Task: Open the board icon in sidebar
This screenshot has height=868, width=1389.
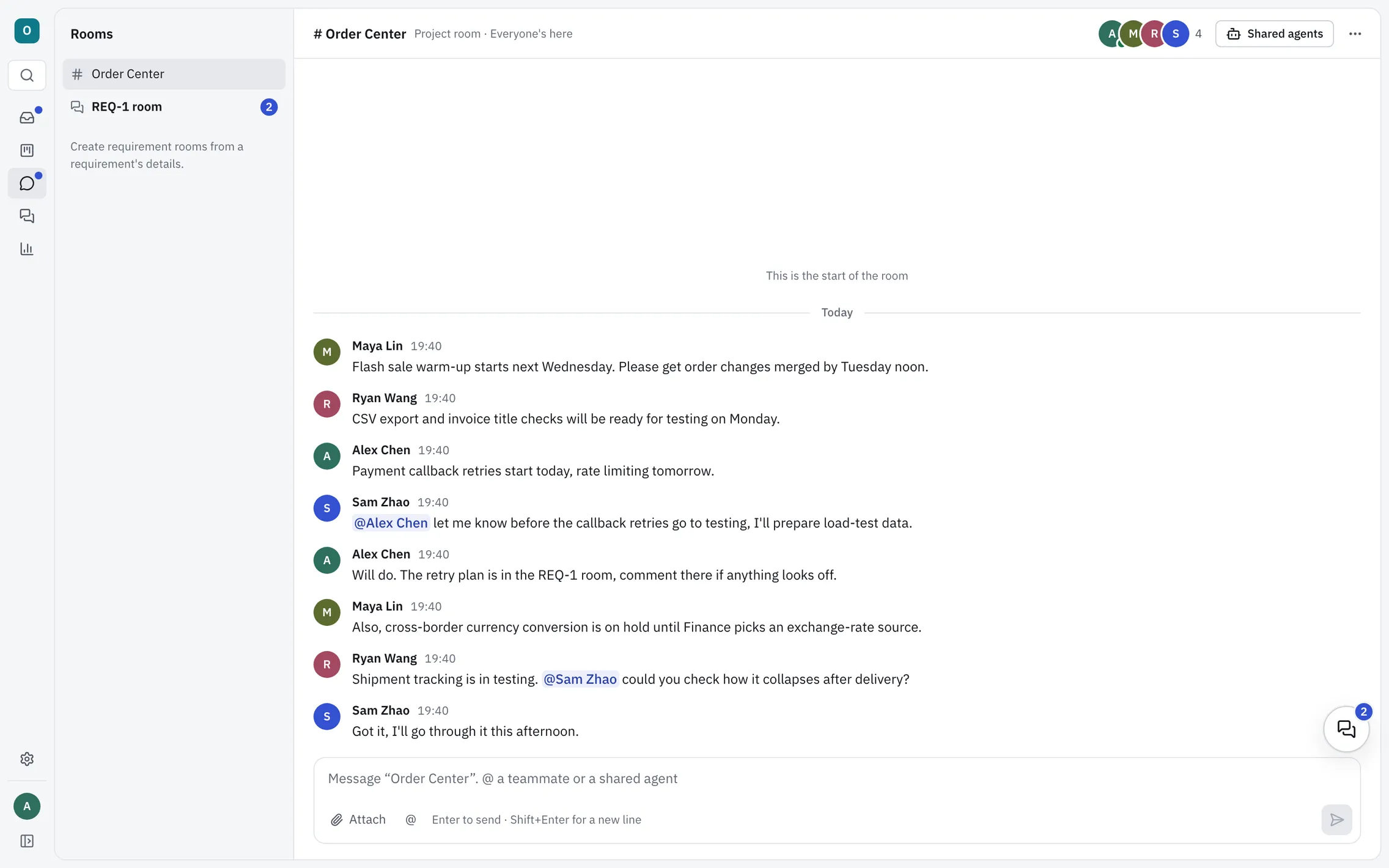Action: tap(27, 150)
